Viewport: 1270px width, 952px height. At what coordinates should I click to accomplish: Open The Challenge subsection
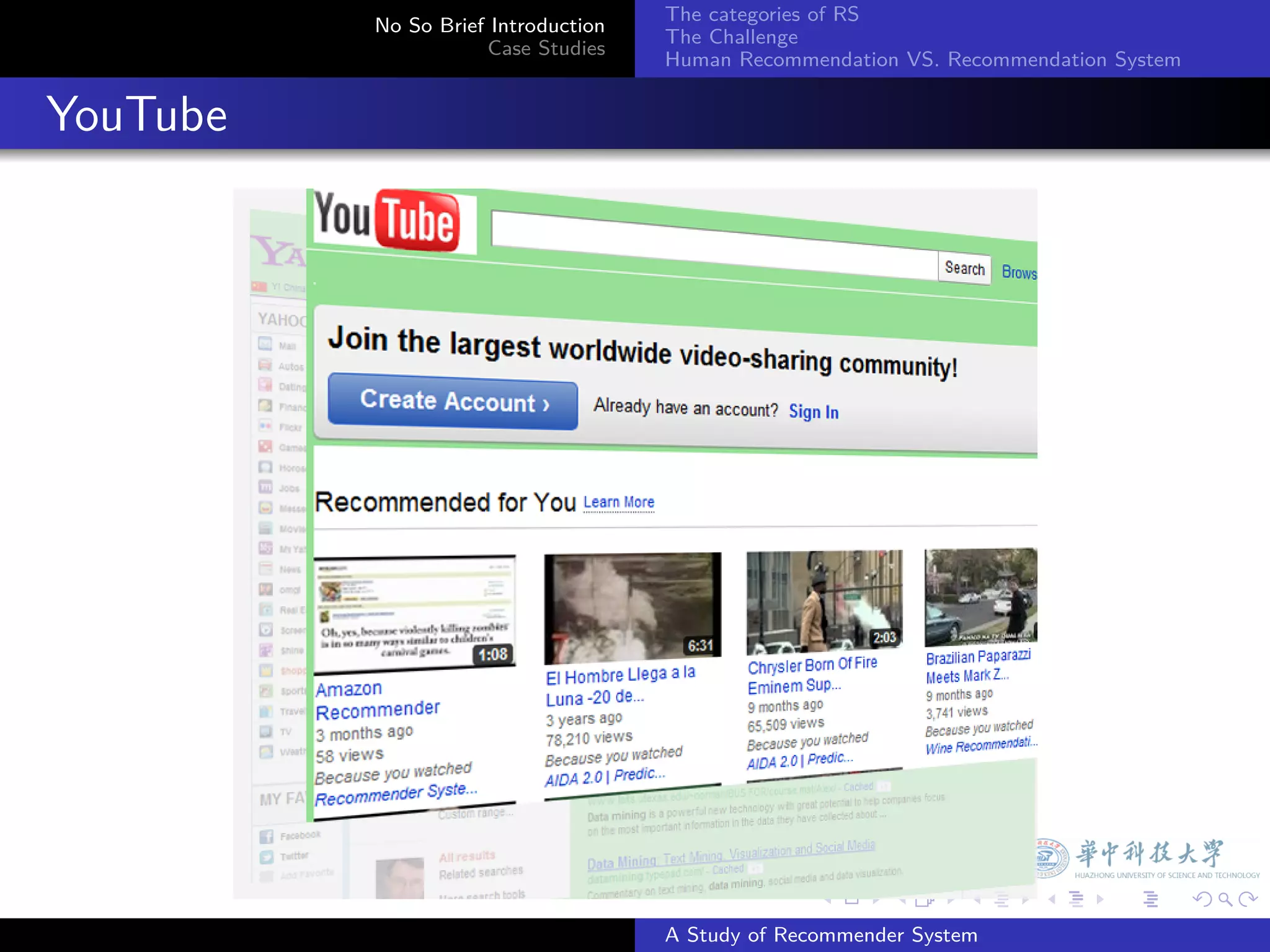tap(732, 37)
